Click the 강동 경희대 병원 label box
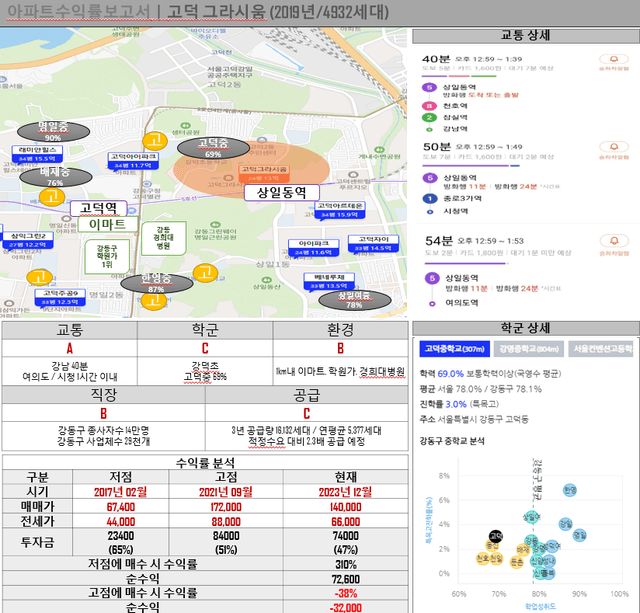Screen dimensions: 640x613 tap(164, 238)
